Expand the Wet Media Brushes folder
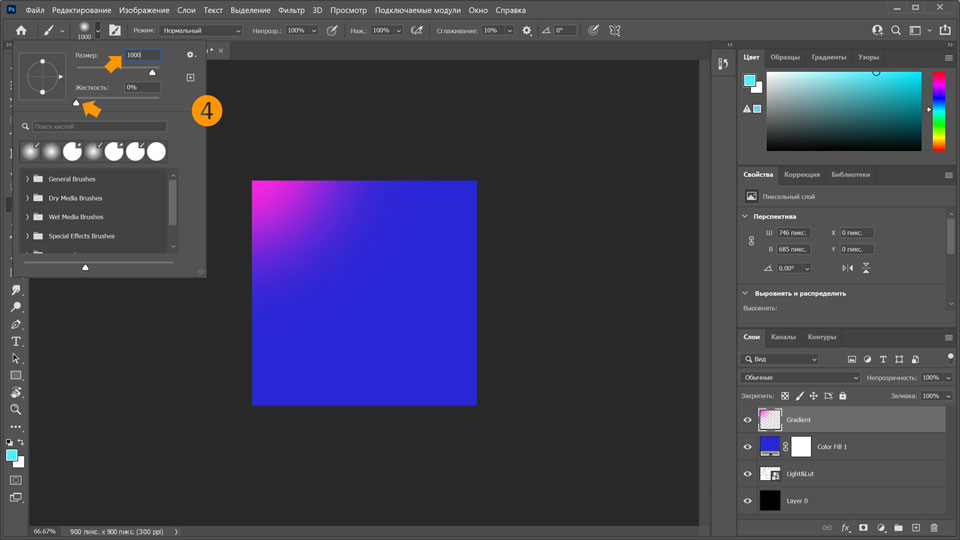Viewport: 960px width, 540px height. tap(27, 217)
